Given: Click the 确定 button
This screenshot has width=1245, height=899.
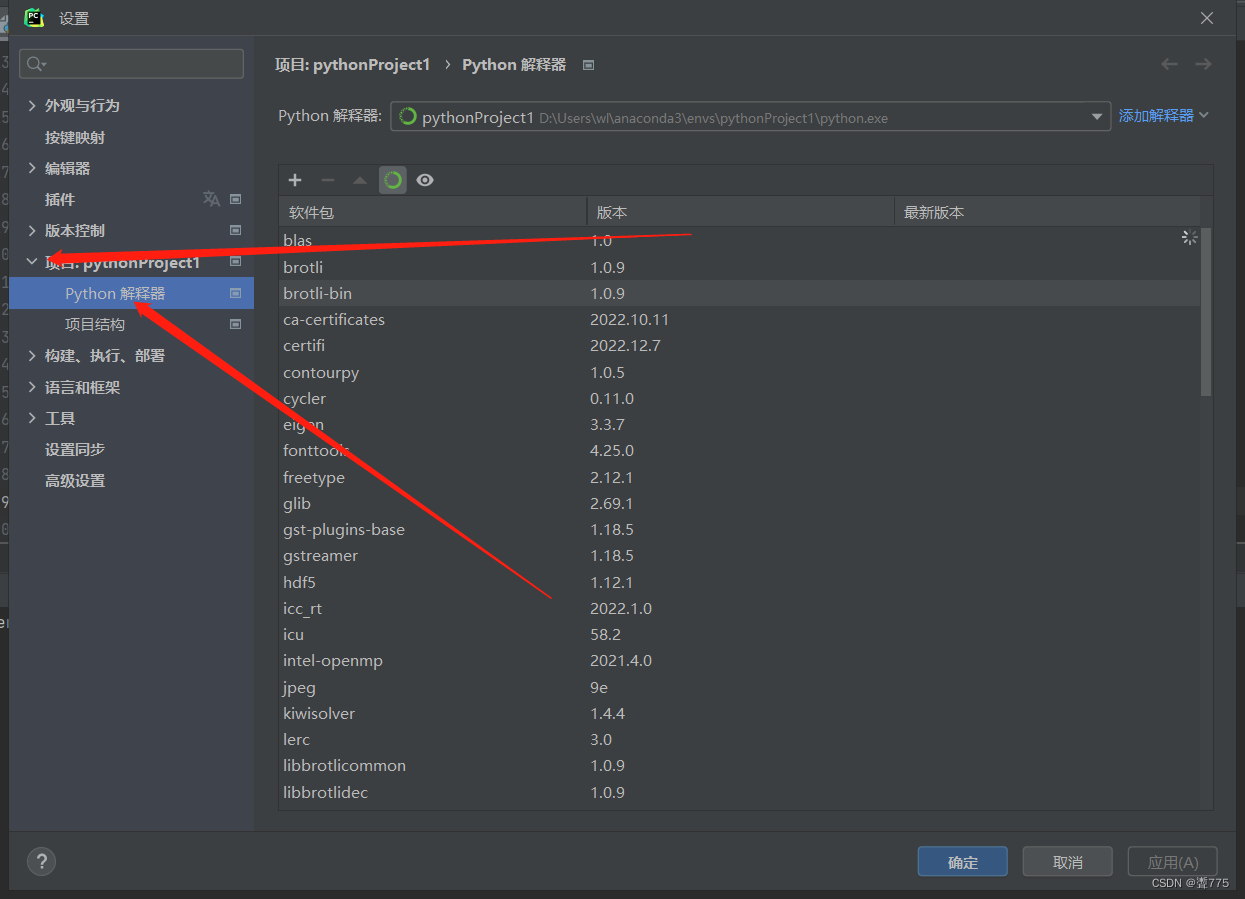Looking at the screenshot, I should (x=963, y=862).
